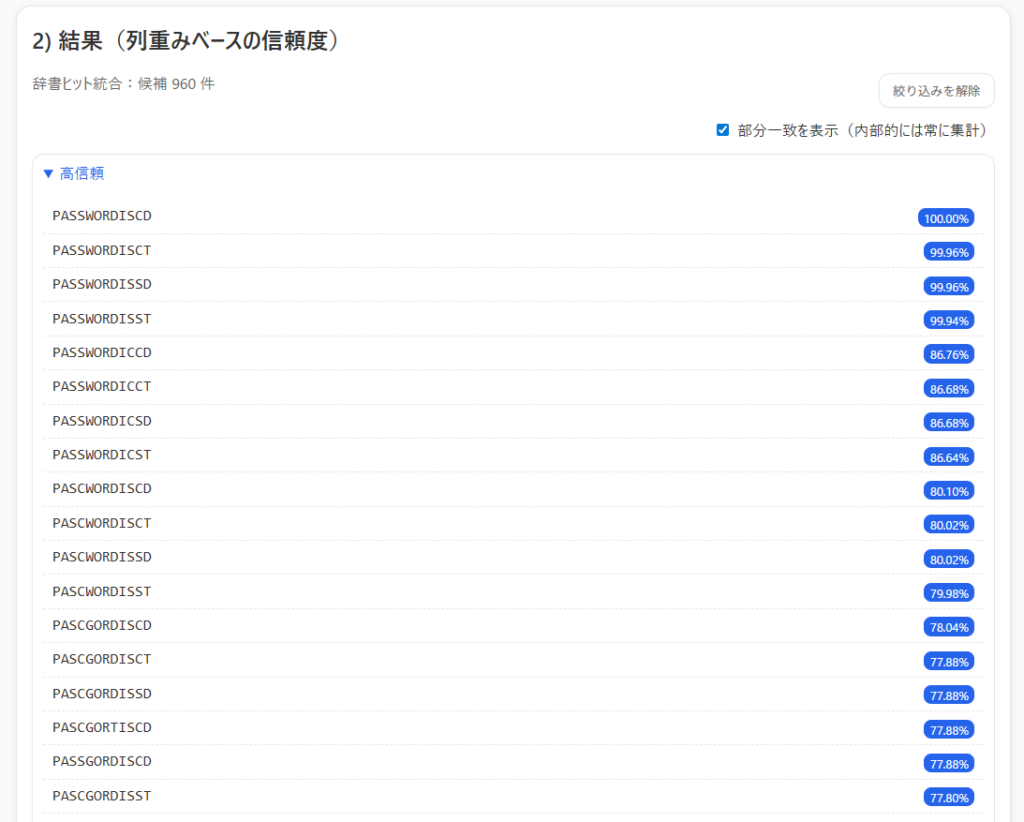Screen dimensions: 1024x822
Task: Click the PASSWORDISSD result entry
Action: 102,284
